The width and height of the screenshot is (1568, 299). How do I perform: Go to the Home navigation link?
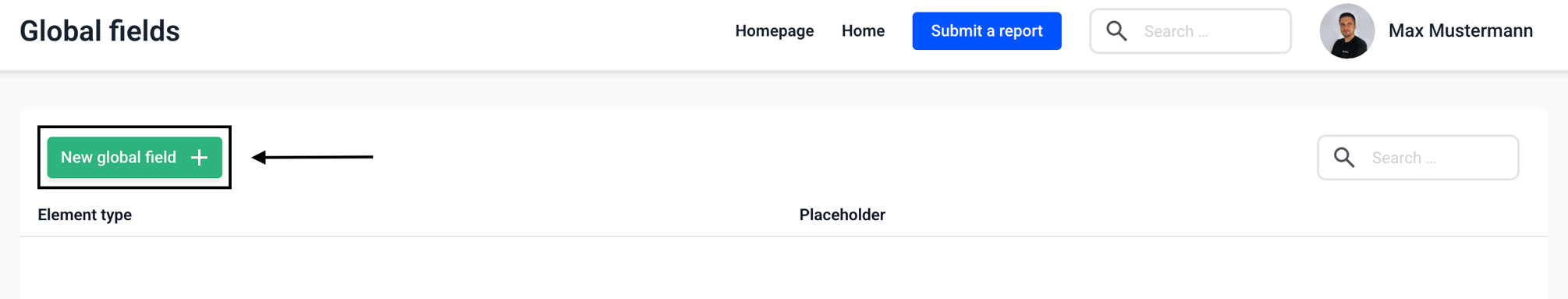point(863,31)
